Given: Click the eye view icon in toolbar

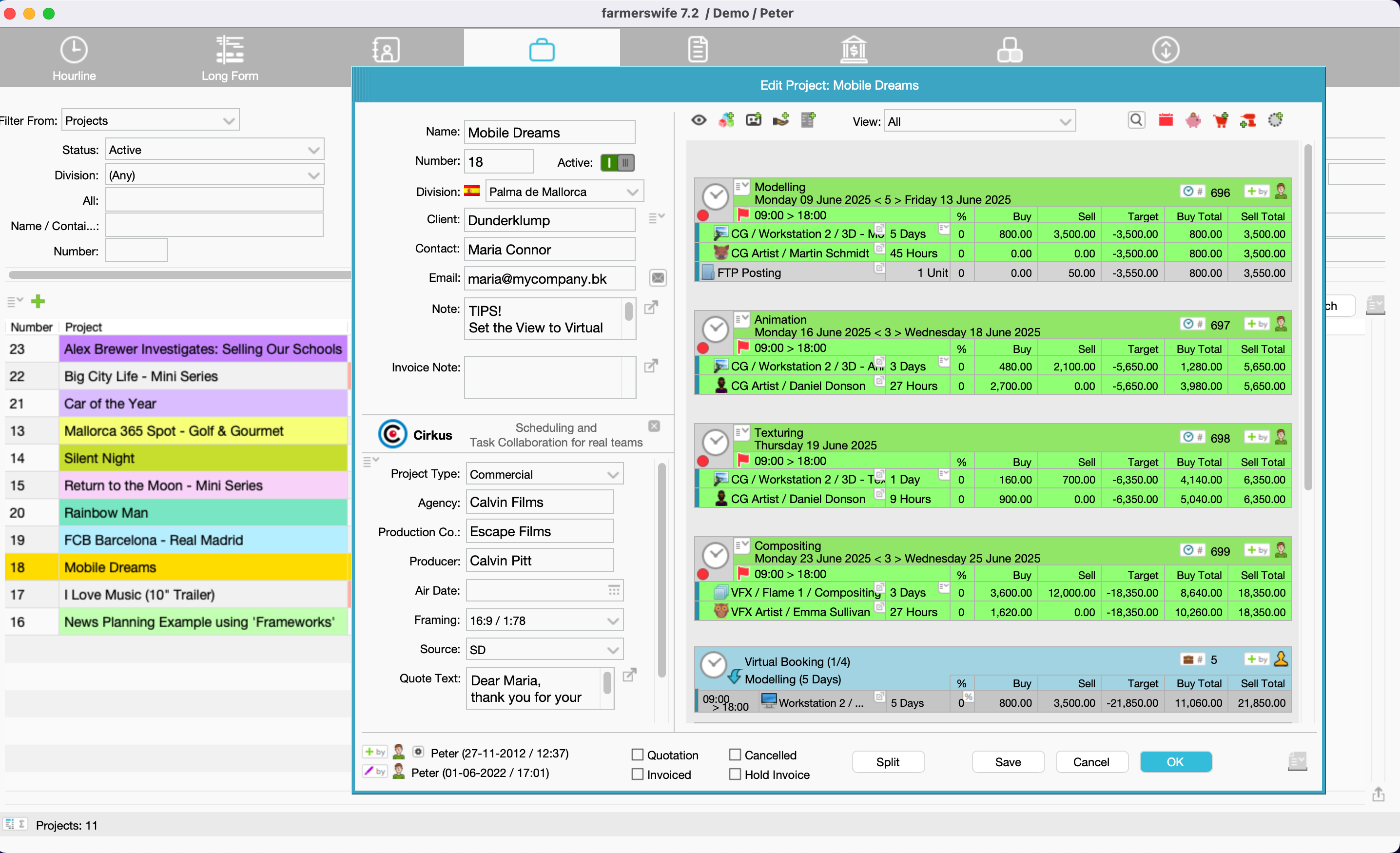Looking at the screenshot, I should point(699,120).
